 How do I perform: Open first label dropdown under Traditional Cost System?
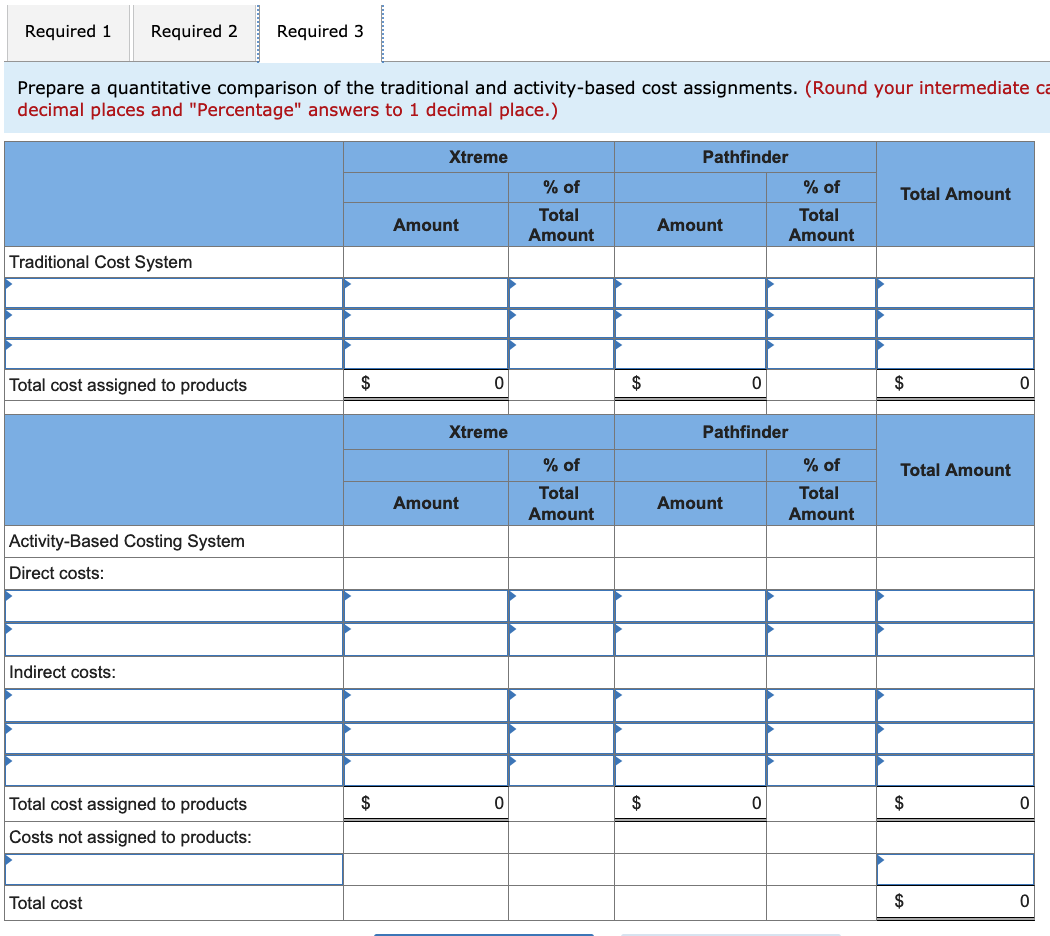point(170,292)
